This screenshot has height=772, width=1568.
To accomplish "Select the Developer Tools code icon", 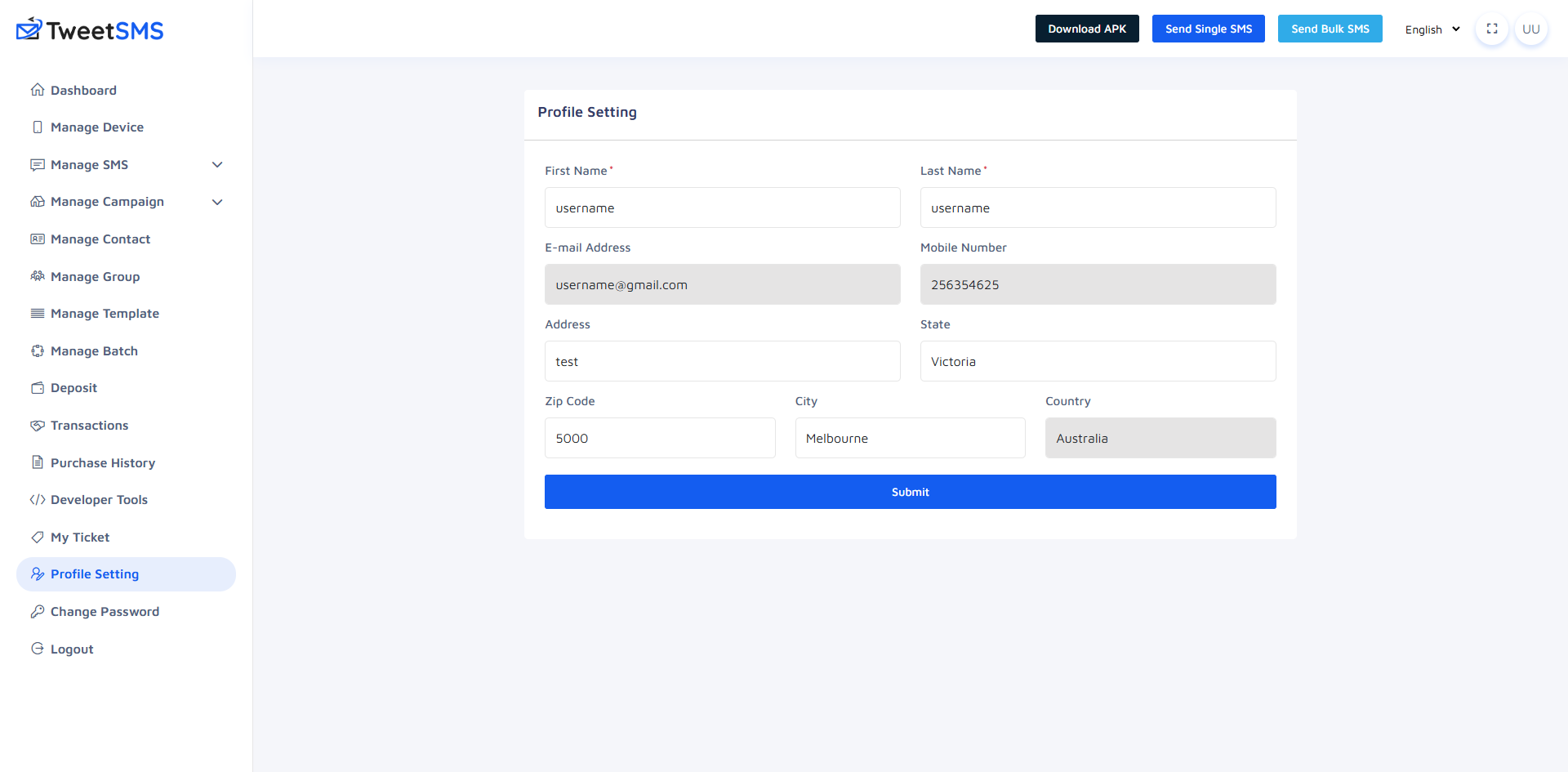I will 38,499.
